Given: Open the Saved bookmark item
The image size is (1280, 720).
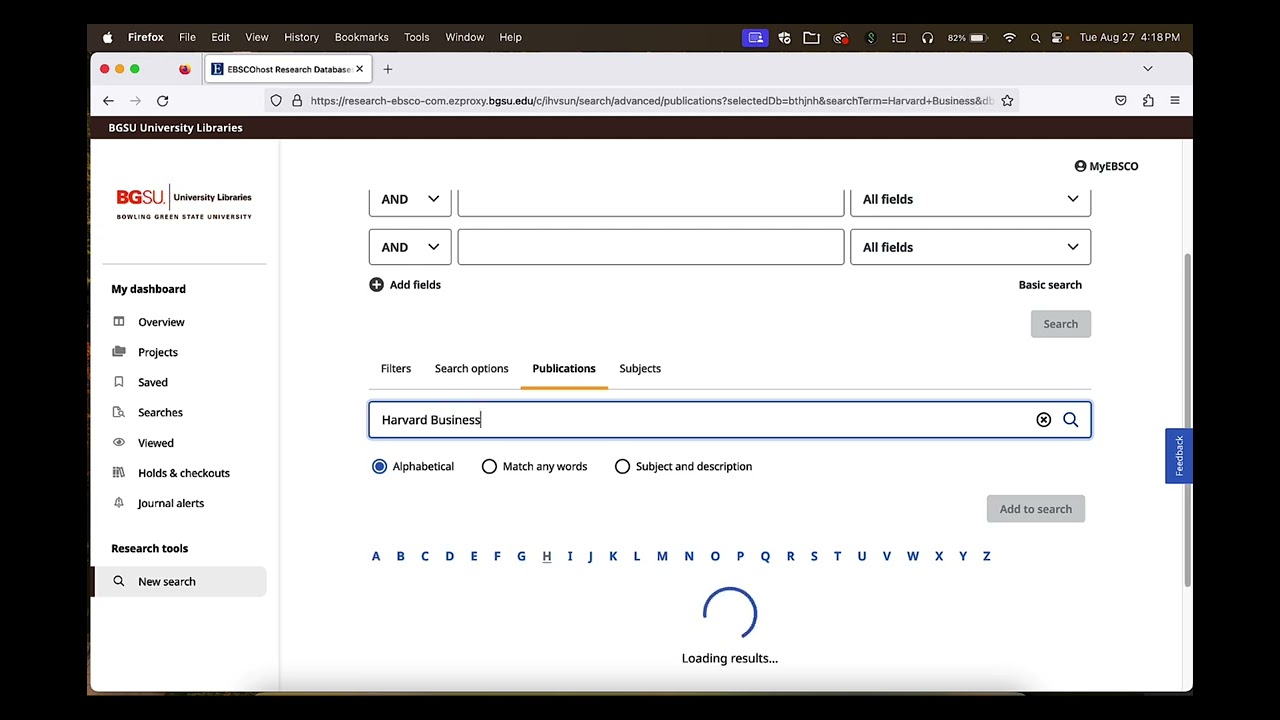Looking at the screenshot, I should click(x=153, y=382).
